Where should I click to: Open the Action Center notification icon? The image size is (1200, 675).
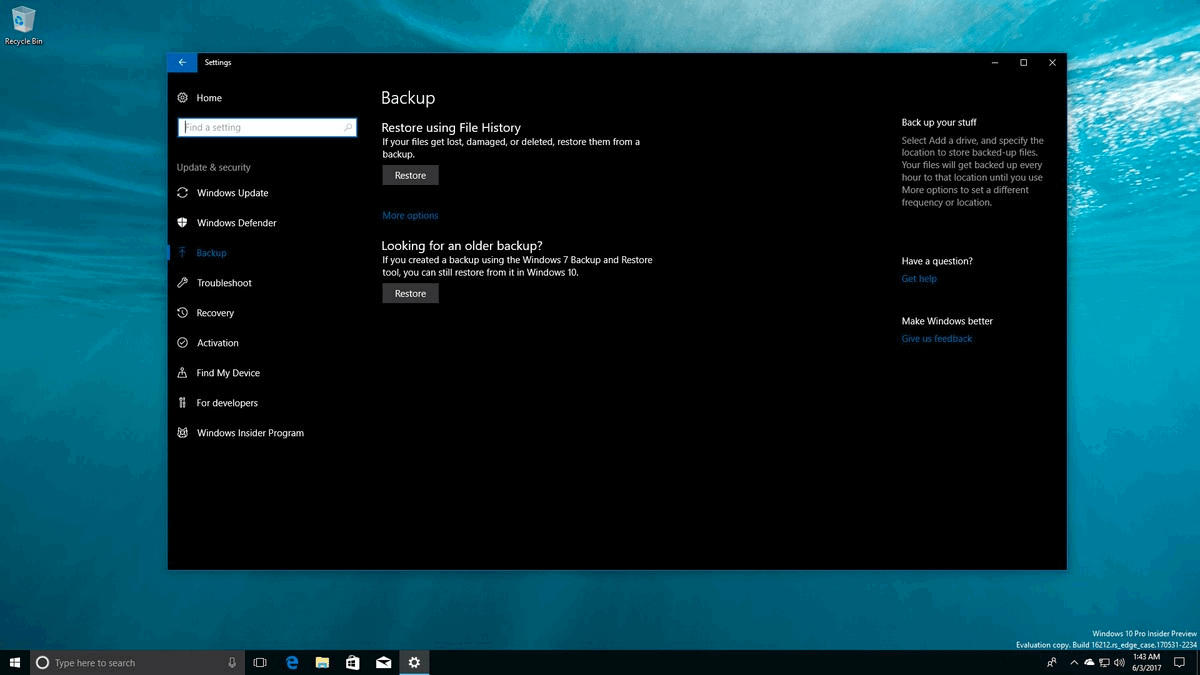pos(1179,662)
